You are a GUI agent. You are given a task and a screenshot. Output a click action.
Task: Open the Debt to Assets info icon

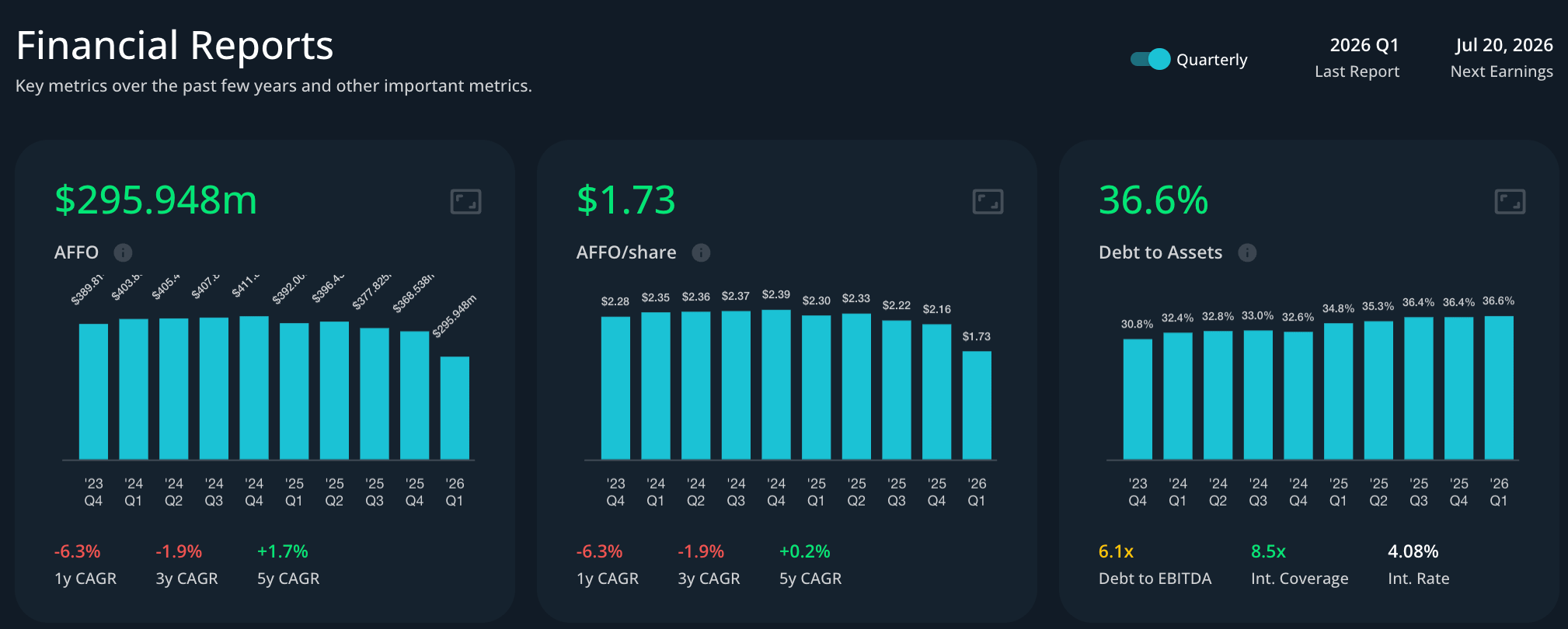pos(1247,252)
